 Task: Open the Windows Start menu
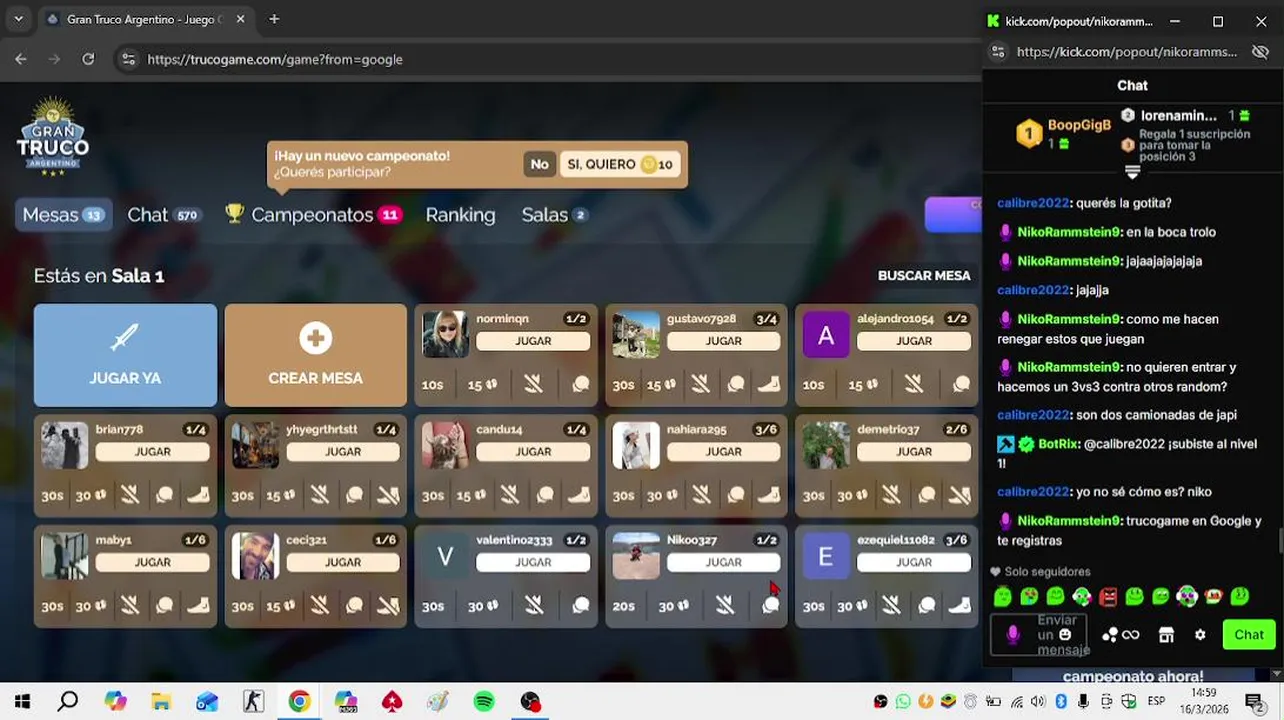[22, 702]
